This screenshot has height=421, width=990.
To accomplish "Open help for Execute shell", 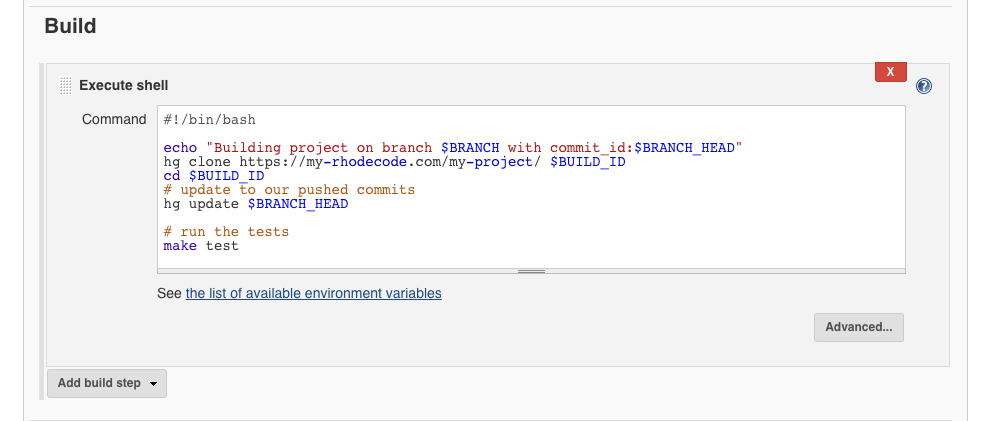I will click(x=924, y=86).
